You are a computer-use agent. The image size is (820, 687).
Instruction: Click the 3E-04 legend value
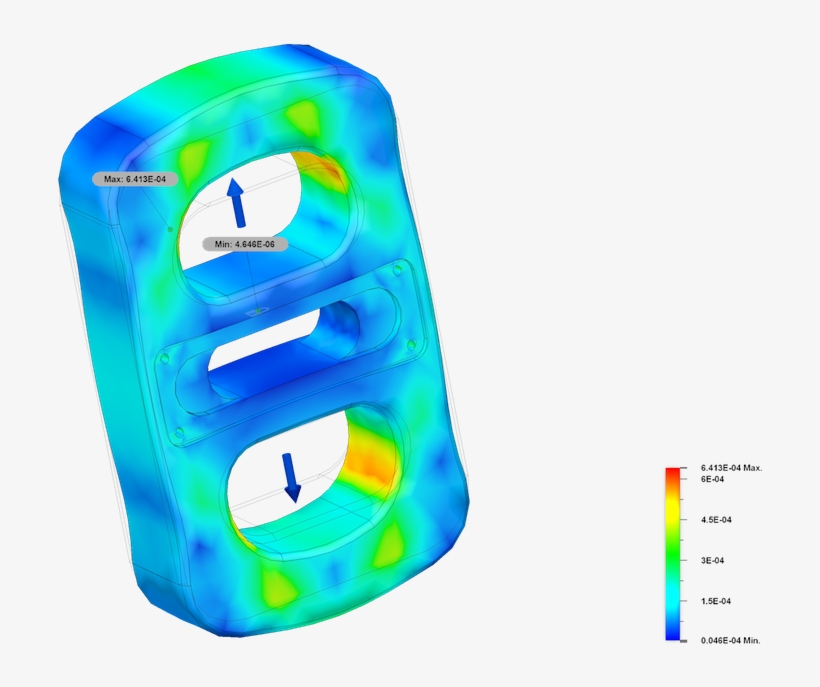click(715, 560)
